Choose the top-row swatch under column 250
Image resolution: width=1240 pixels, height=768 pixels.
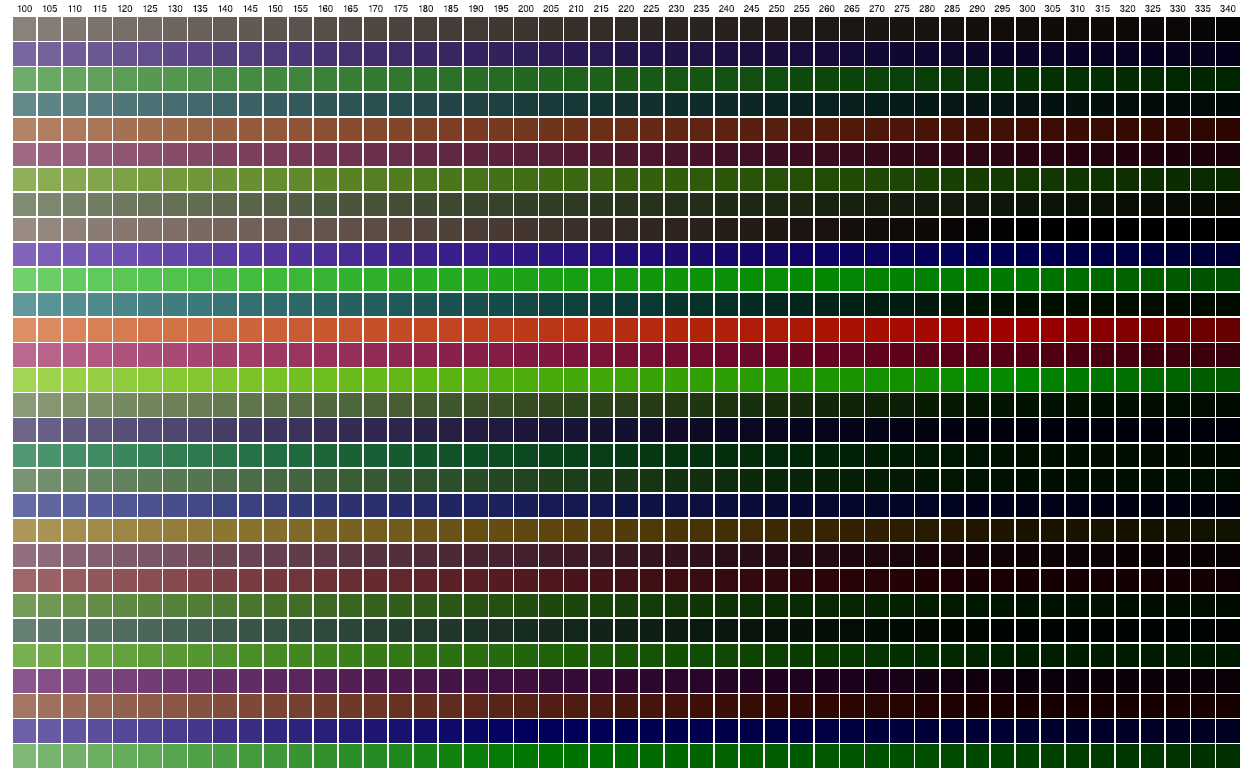(x=776, y=29)
